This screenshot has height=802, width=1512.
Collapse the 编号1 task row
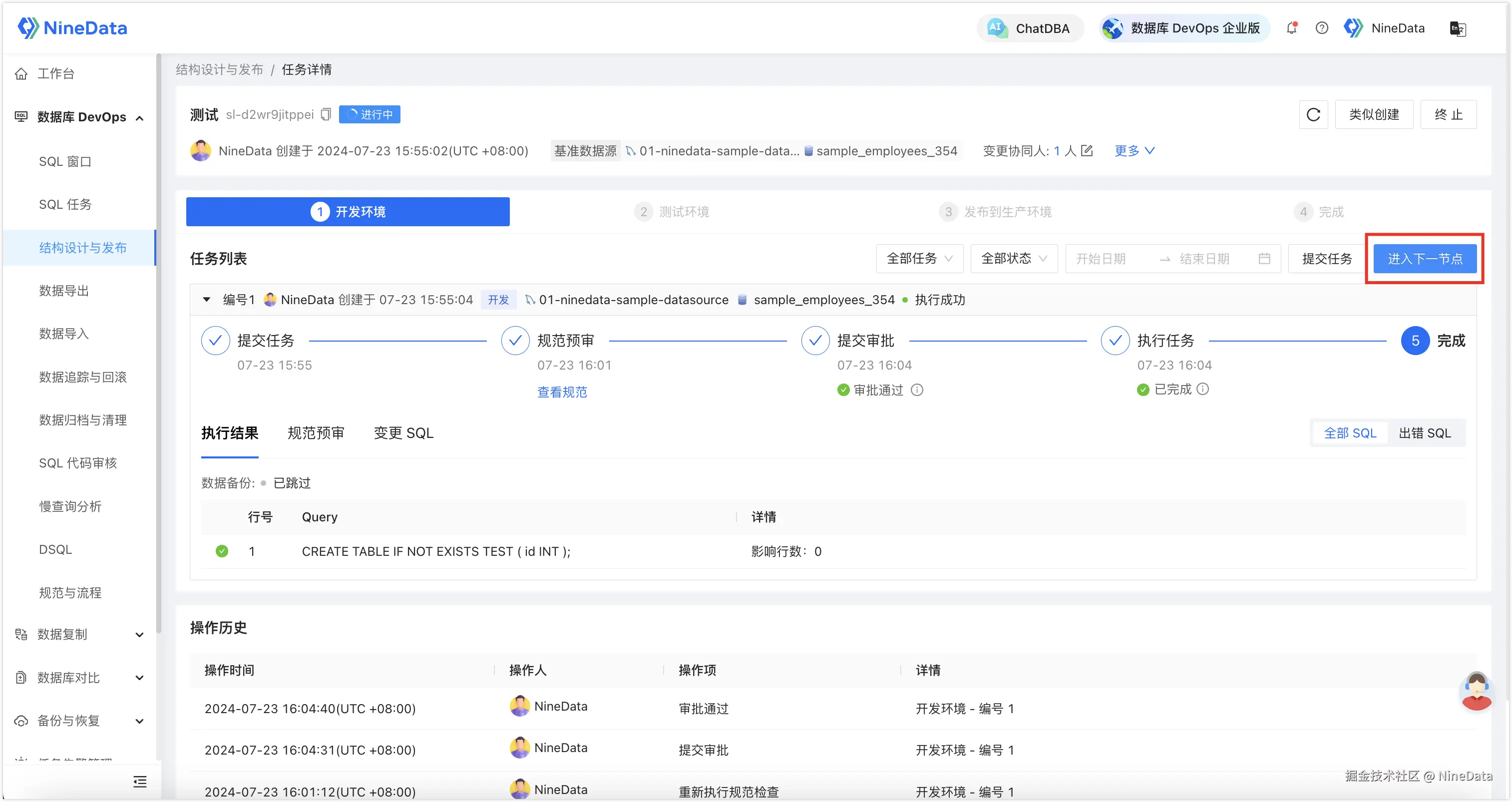coord(207,300)
